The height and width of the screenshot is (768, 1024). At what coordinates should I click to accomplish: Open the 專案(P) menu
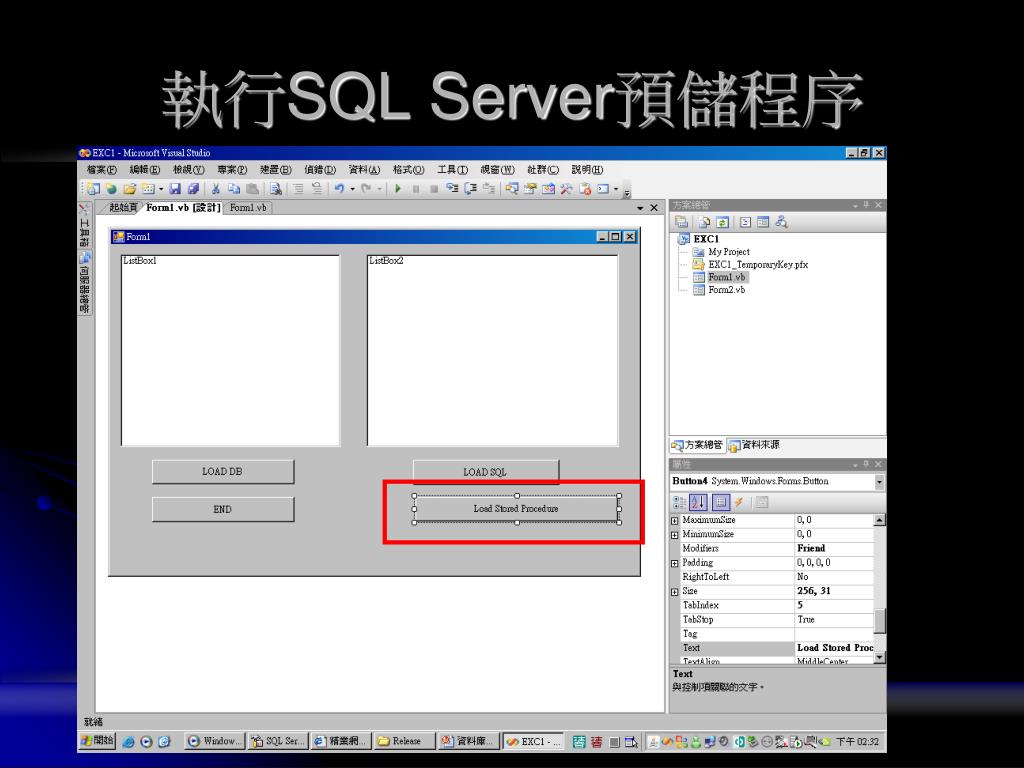tap(232, 170)
